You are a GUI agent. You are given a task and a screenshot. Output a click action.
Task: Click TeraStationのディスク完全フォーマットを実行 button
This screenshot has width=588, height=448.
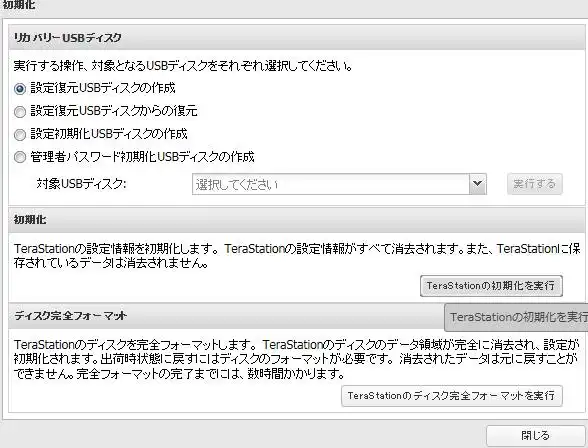pos(452,396)
